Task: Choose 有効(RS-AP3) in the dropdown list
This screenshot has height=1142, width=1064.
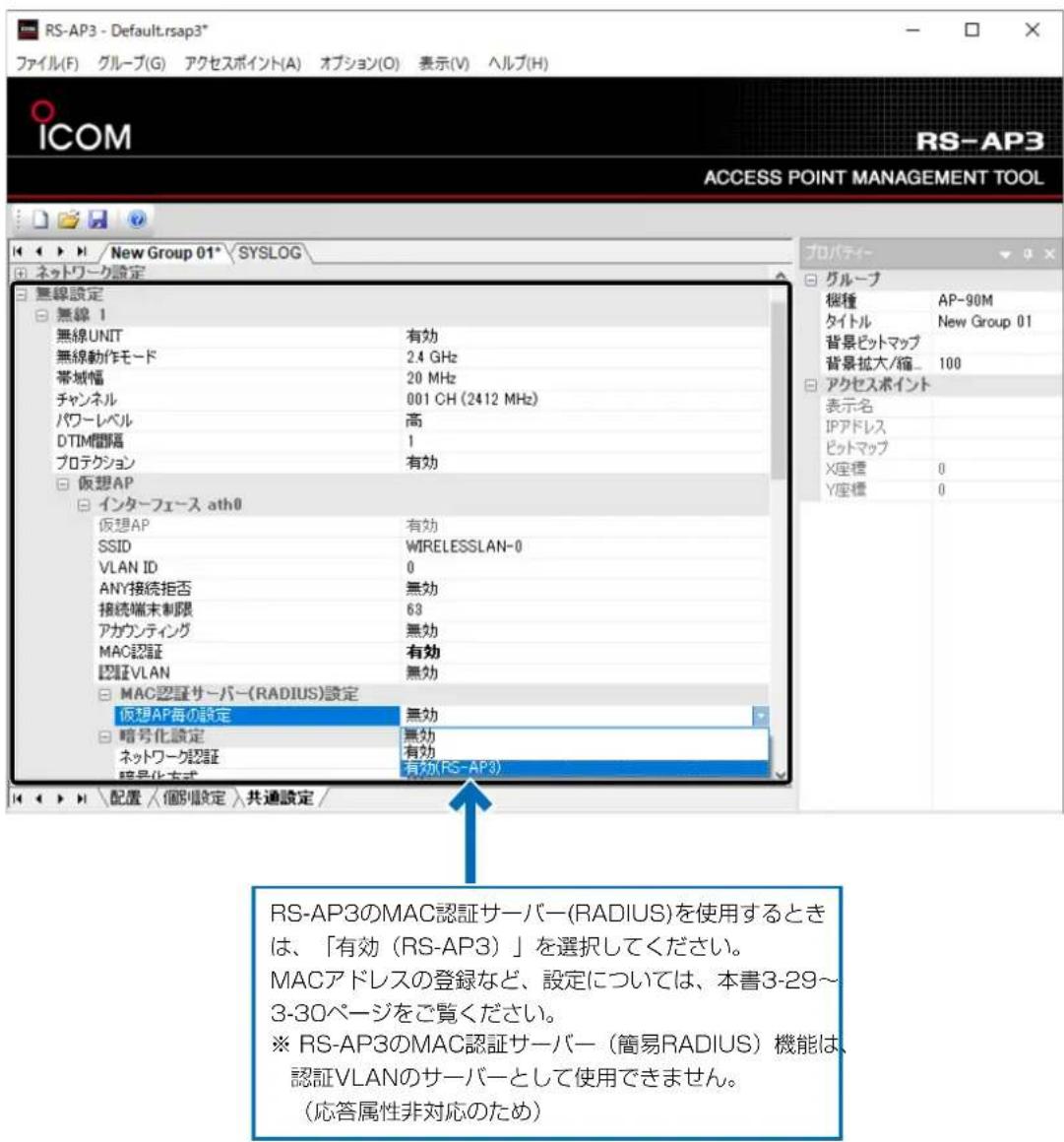Action: point(585,768)
